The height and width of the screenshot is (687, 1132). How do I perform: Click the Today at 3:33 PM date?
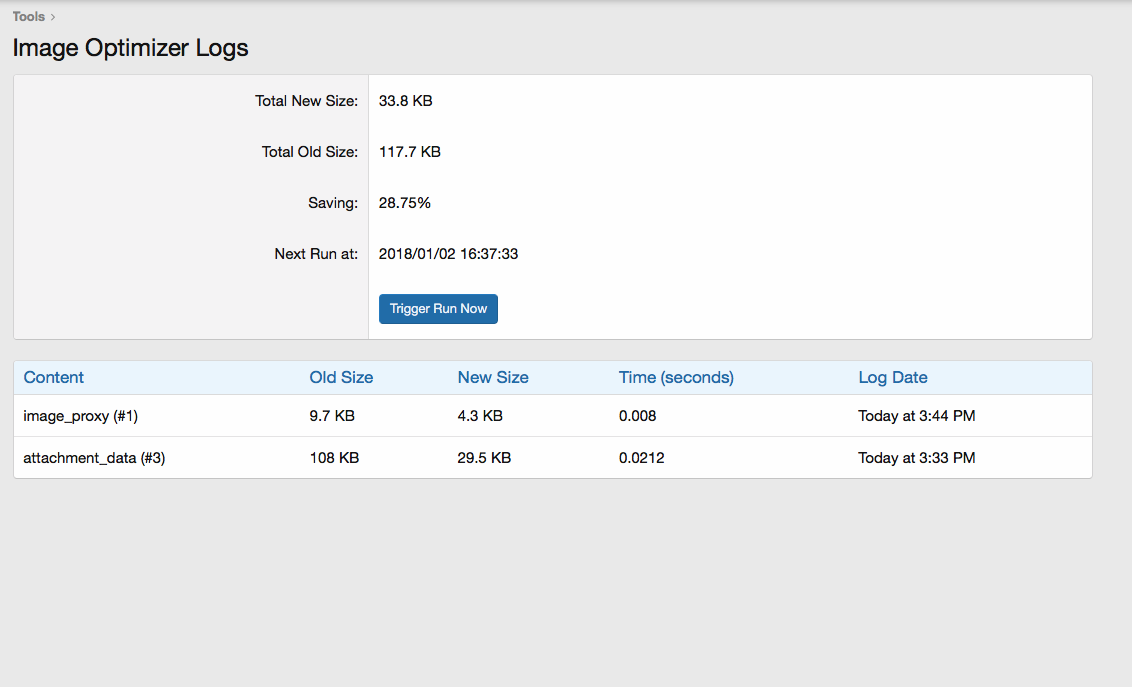pyautogui.click(x=916, y=458)
